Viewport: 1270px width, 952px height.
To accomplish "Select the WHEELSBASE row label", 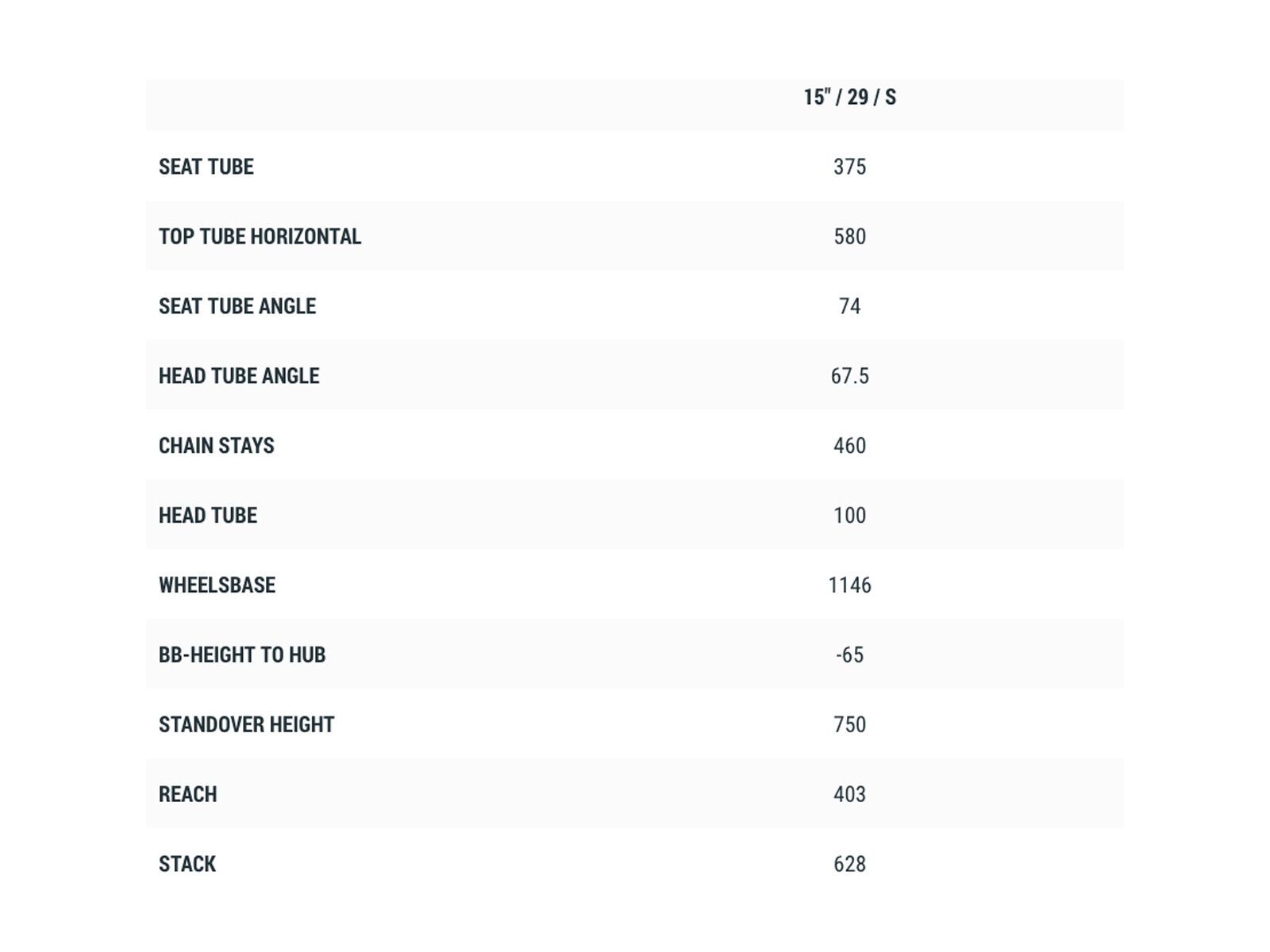I will coord(217,585).
